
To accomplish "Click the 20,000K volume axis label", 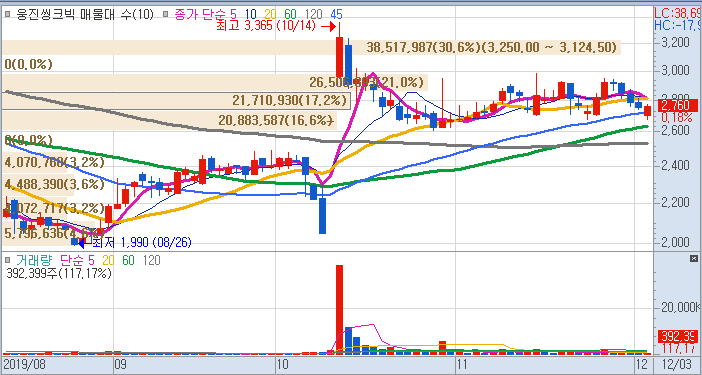I will (680, 307).
